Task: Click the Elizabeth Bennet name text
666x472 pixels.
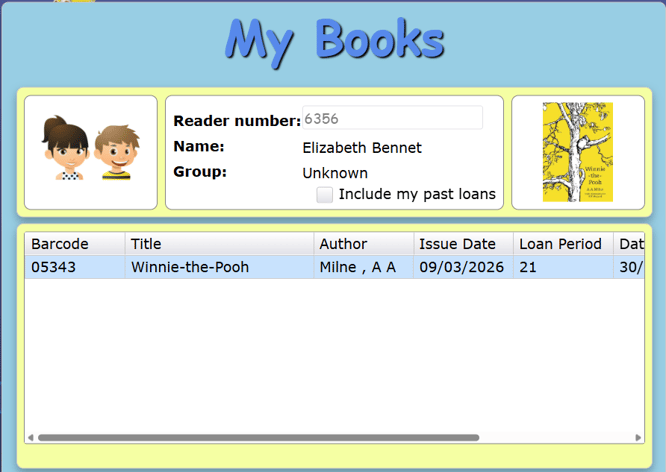Action: click(362, 148)
